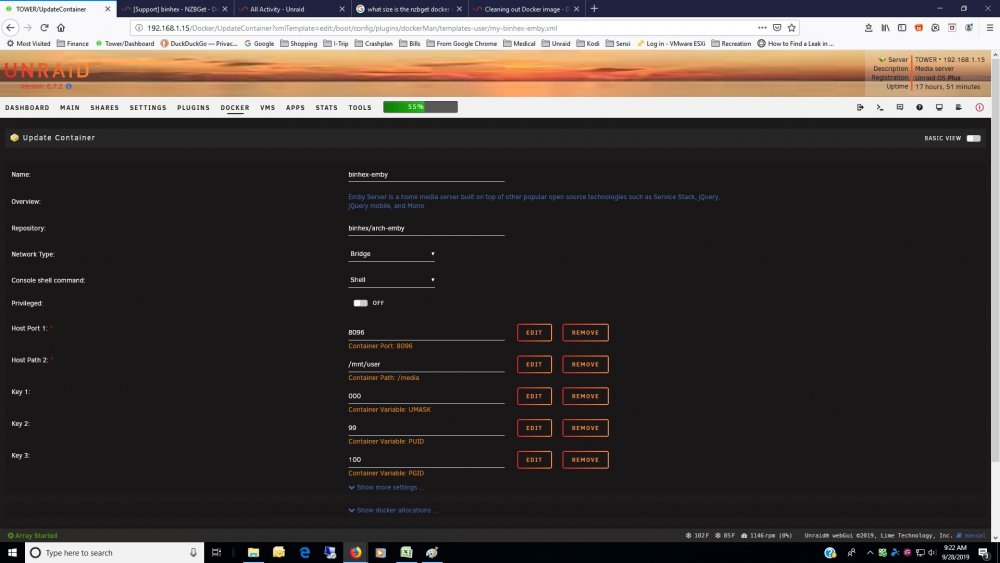Open the VMs menu
Viewport: 1000px width, 563px height.
[x=268, y=108]
